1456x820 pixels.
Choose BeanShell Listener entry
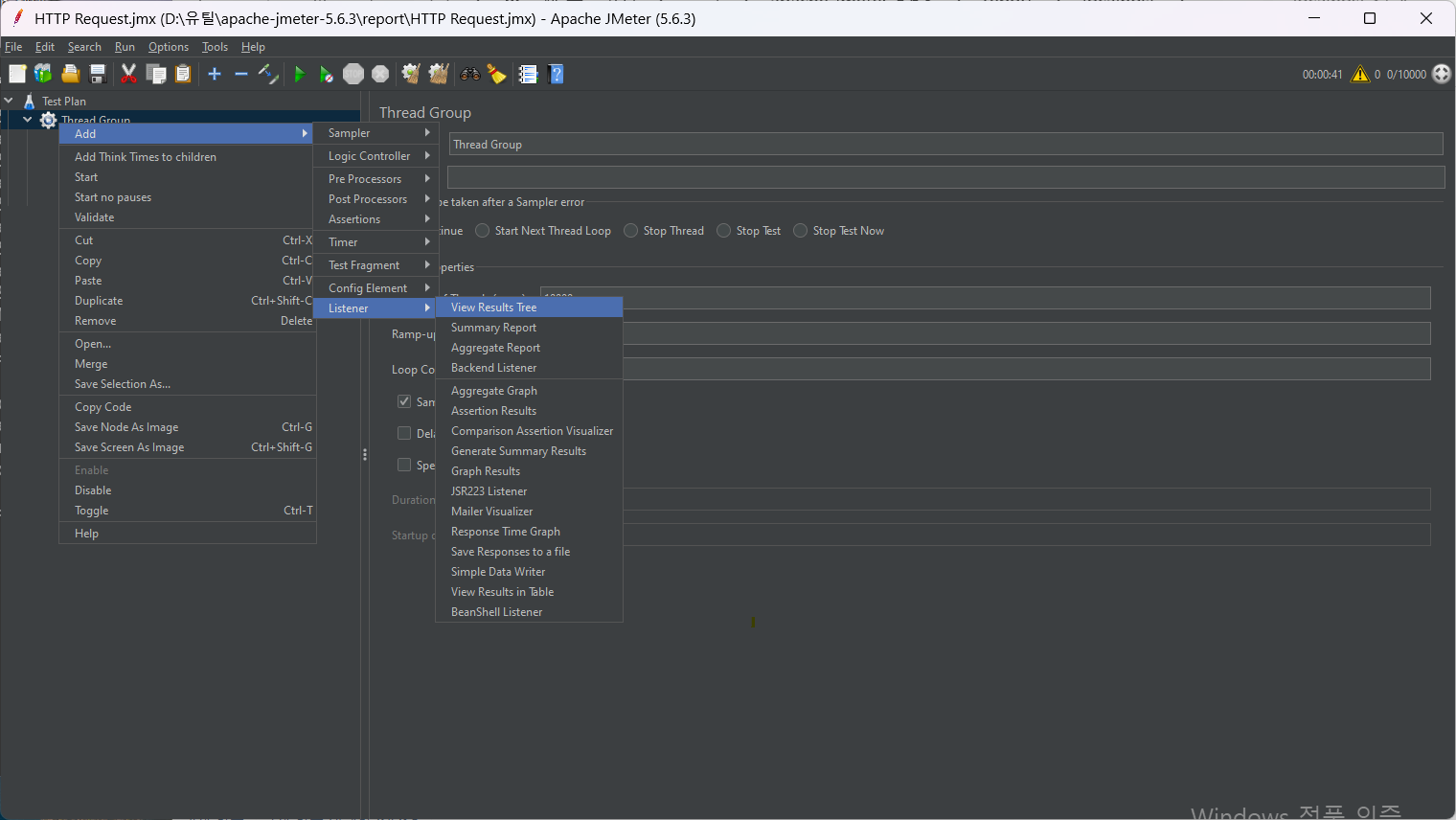[529, 612]
